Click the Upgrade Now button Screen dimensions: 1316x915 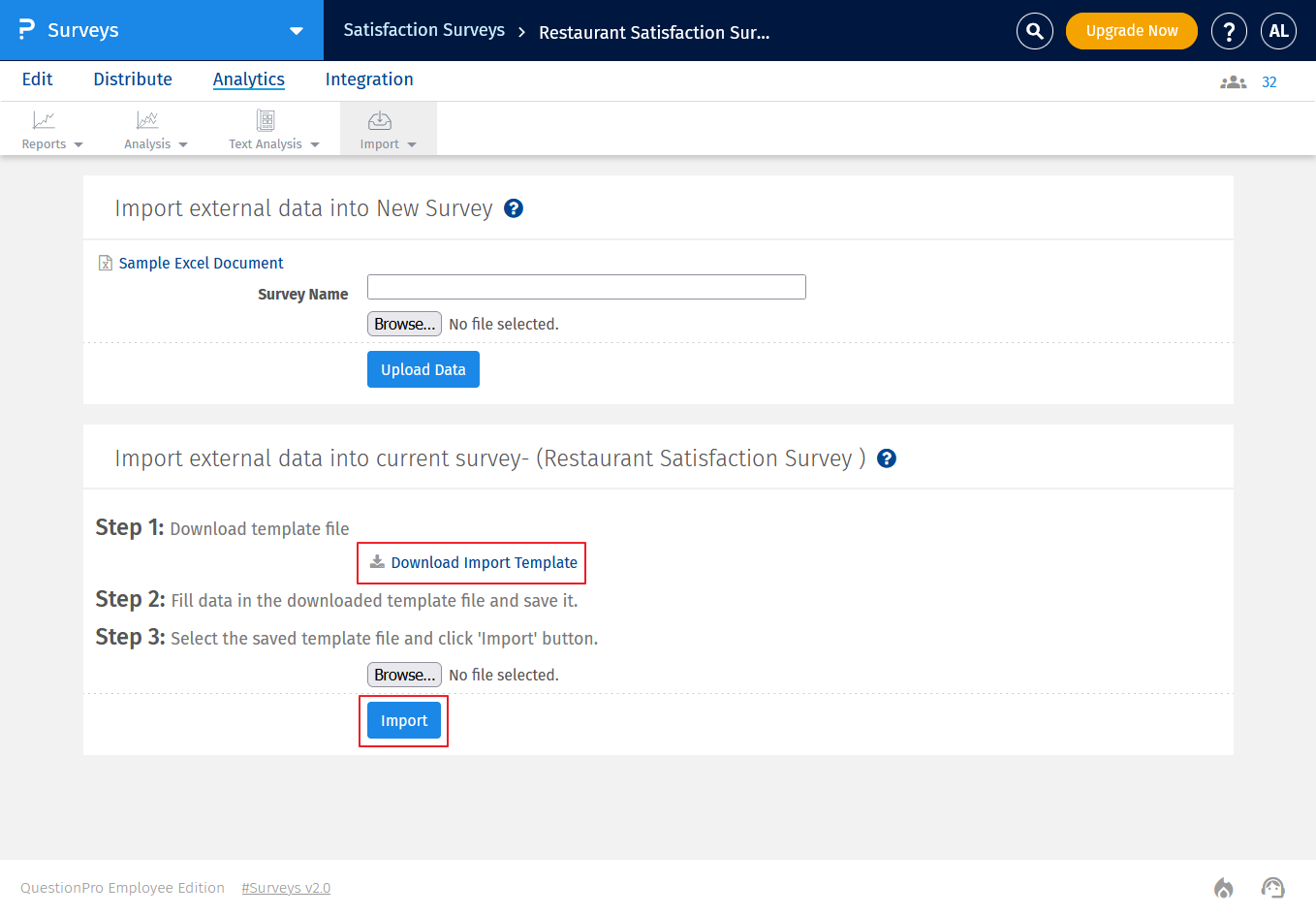[1131, 30]
